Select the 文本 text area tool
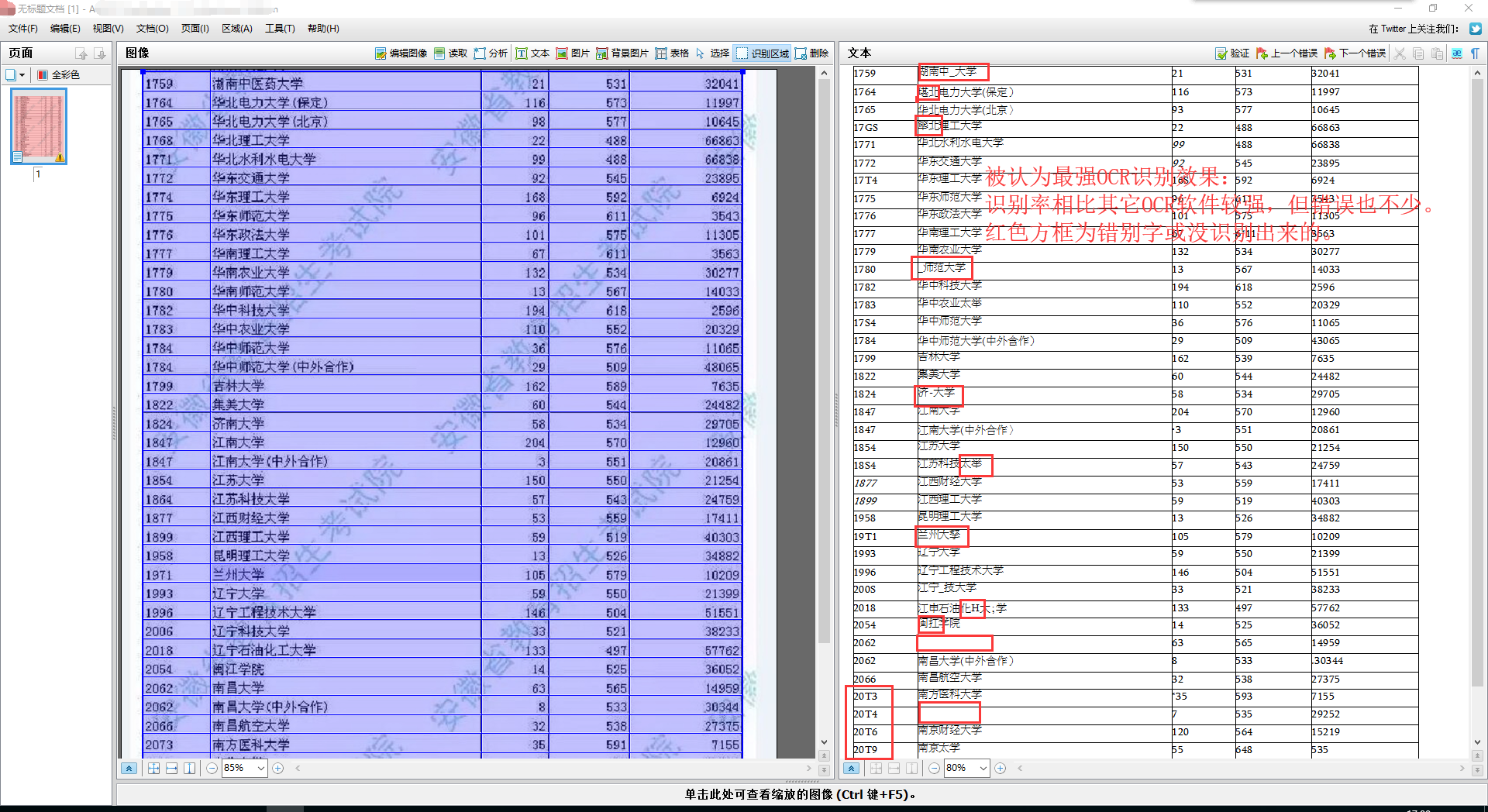The height and width of the screenshot is (812, 1488). tap(532, 53)
